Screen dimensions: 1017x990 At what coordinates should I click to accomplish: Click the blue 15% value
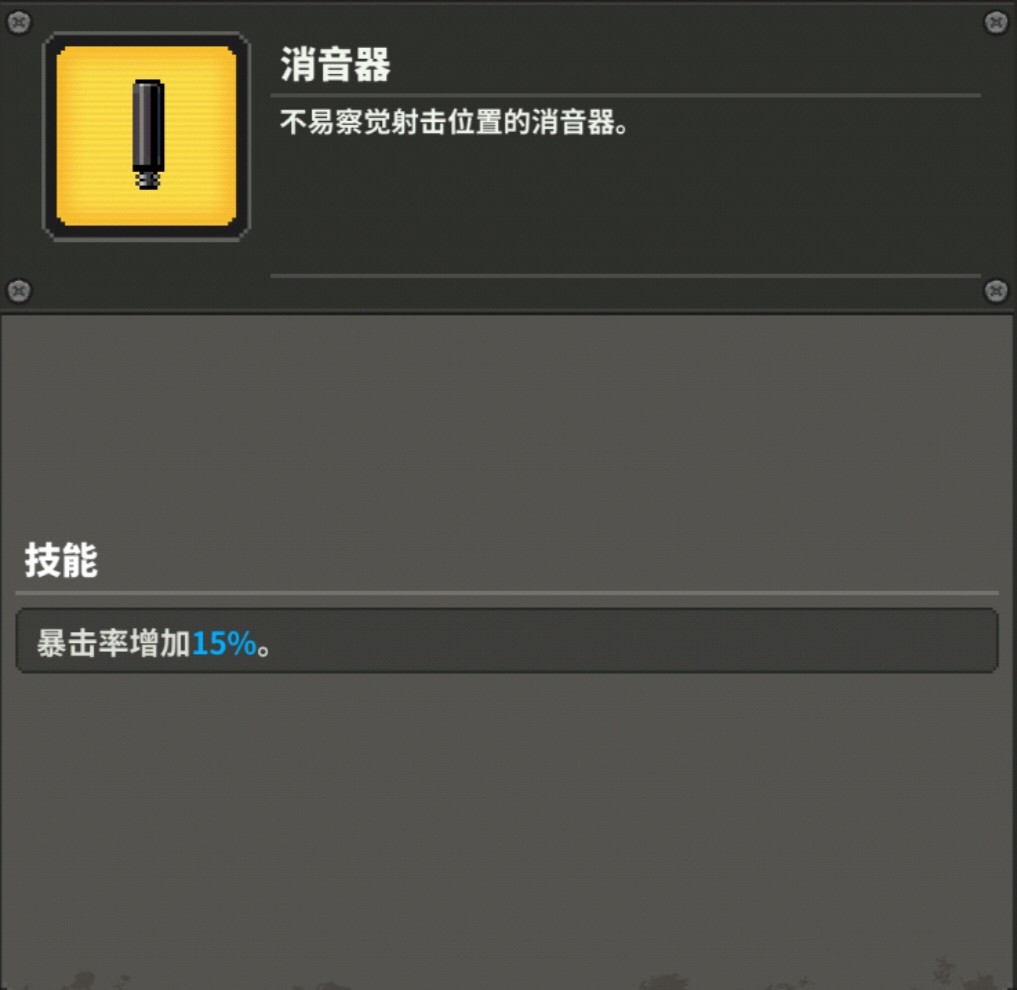tap(224, 644)
